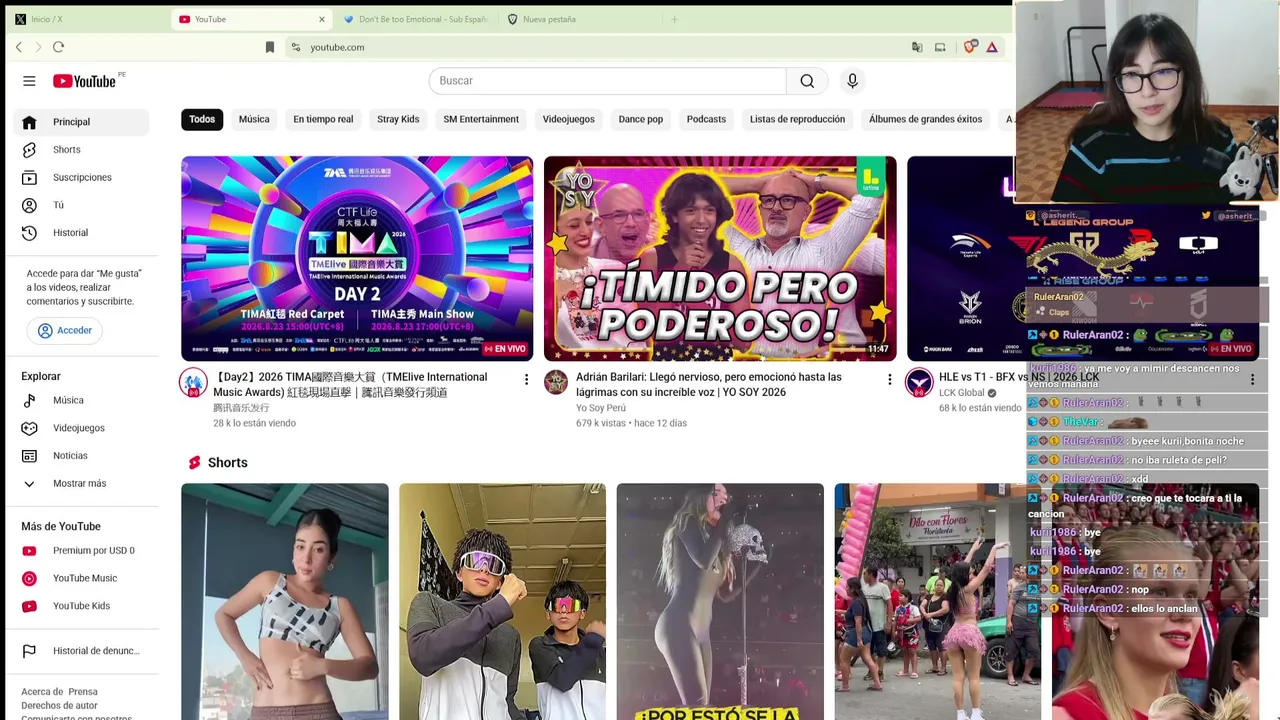Select the Videojuegos filter chip

pyautogui.click(x=568, y=119)
